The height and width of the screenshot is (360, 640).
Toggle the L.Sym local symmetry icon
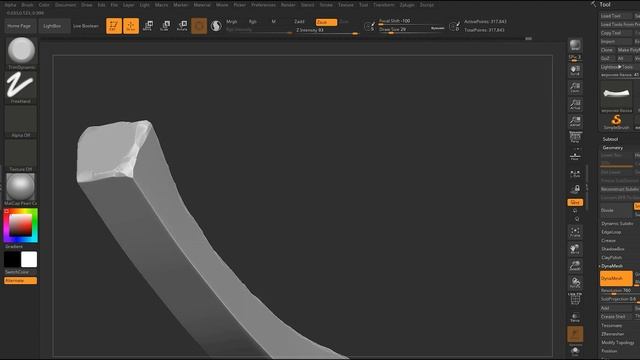575,174
